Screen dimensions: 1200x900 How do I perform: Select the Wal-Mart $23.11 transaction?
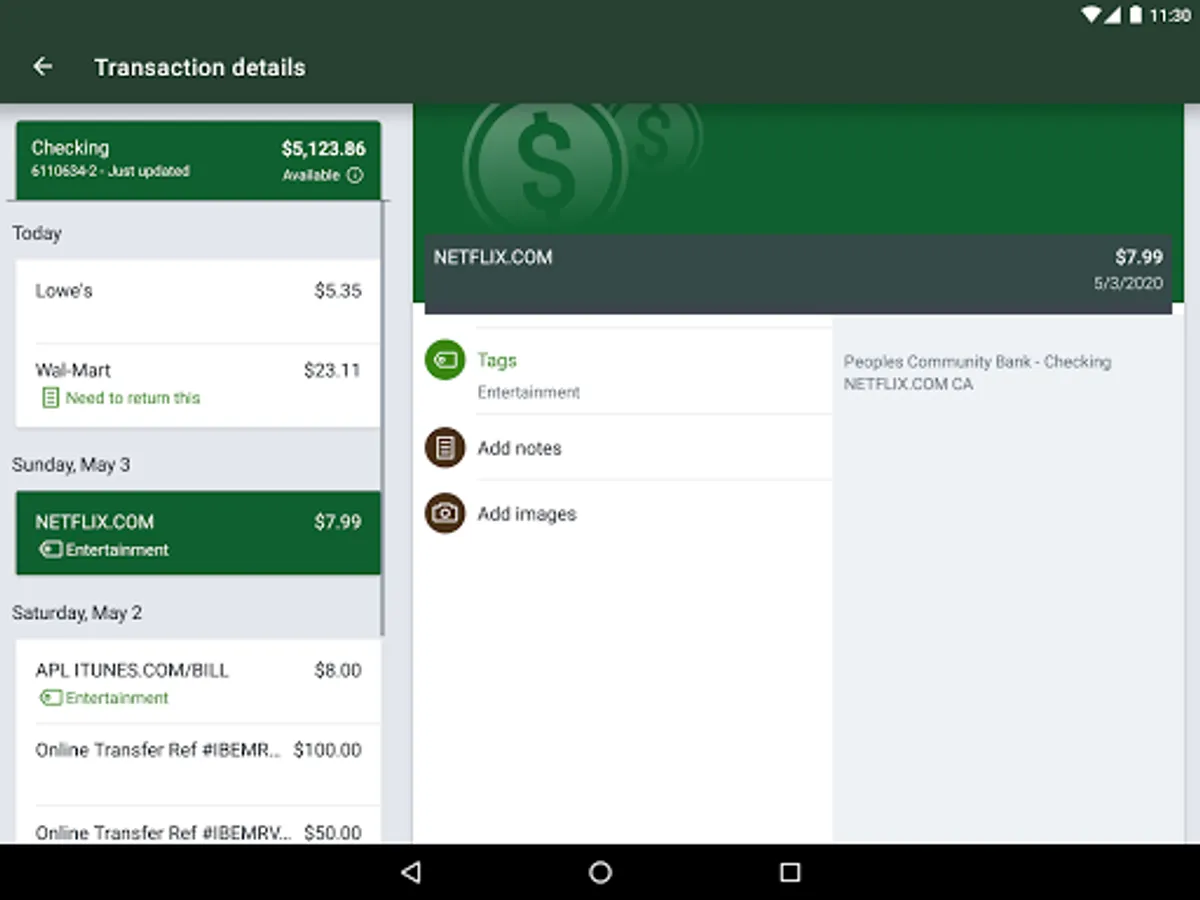click(x=198, y=385)
